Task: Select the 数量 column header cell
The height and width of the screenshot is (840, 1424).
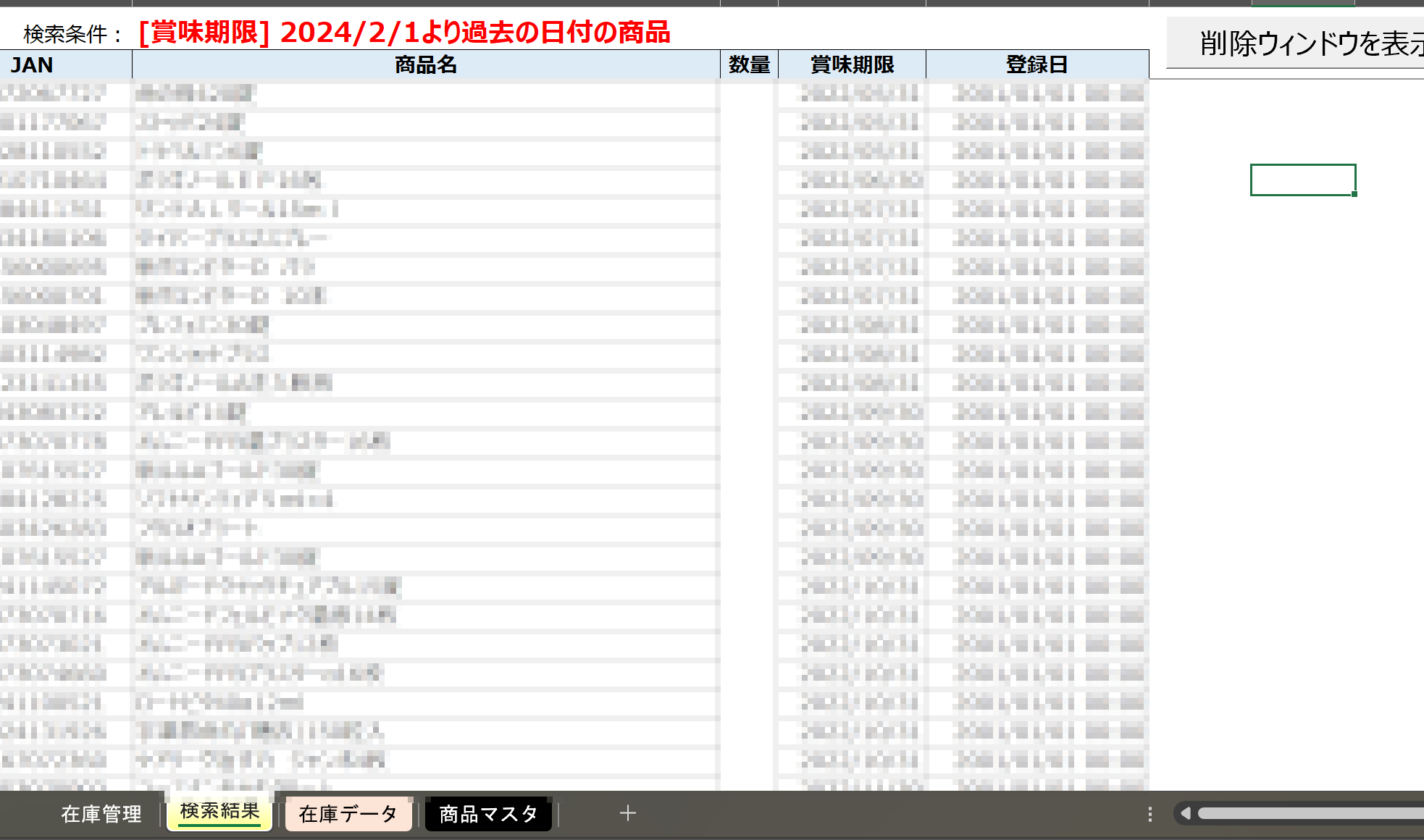Action: (750, 64)
